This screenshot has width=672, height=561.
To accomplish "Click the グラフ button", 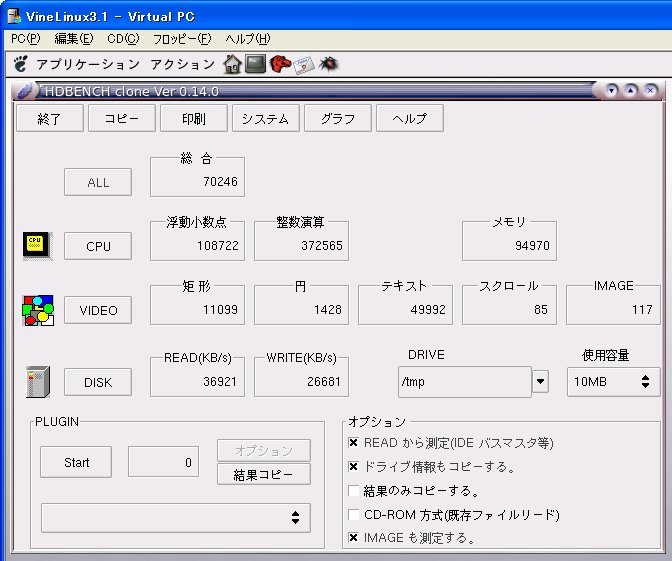I will [338, 118].
